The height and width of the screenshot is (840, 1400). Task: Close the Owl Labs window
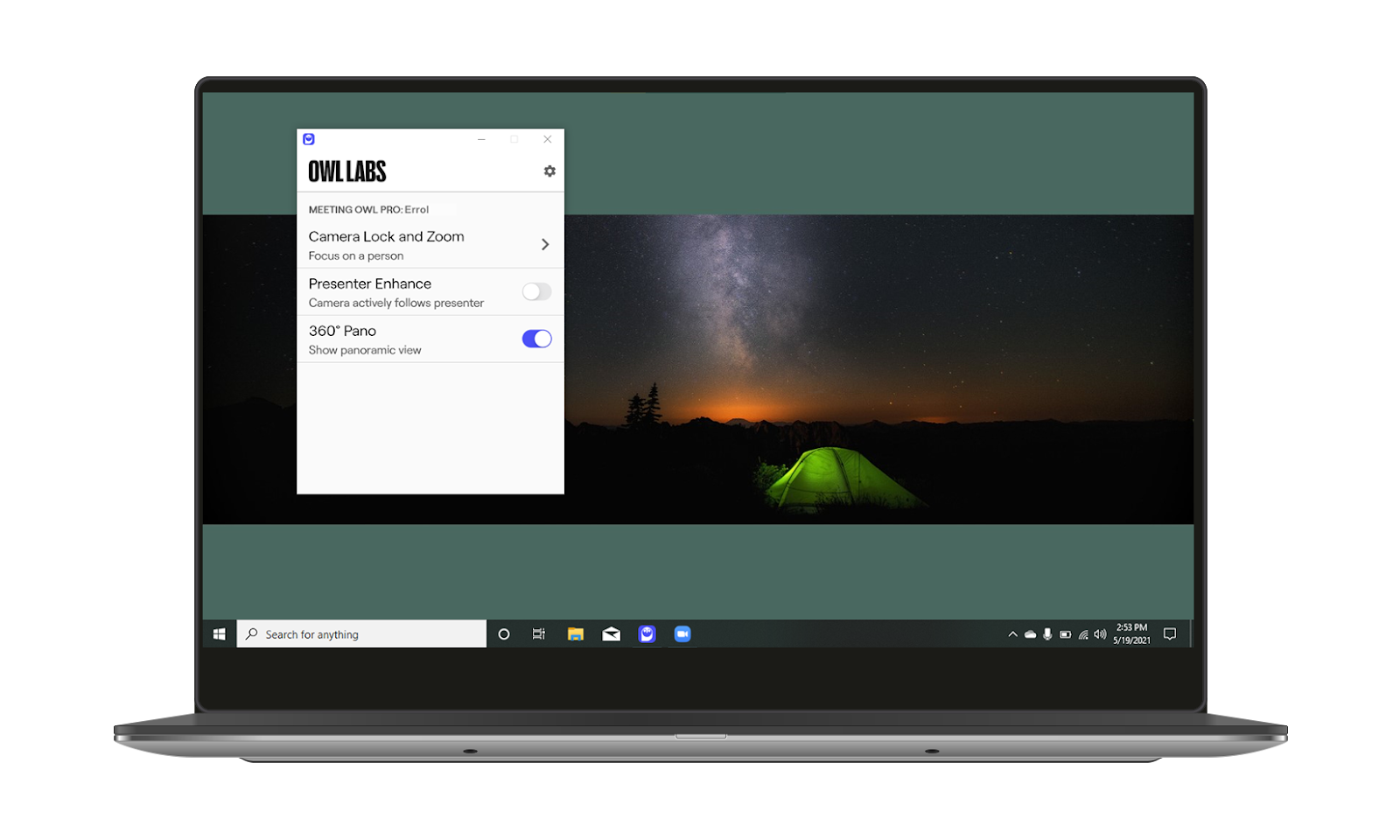point(548,139)
